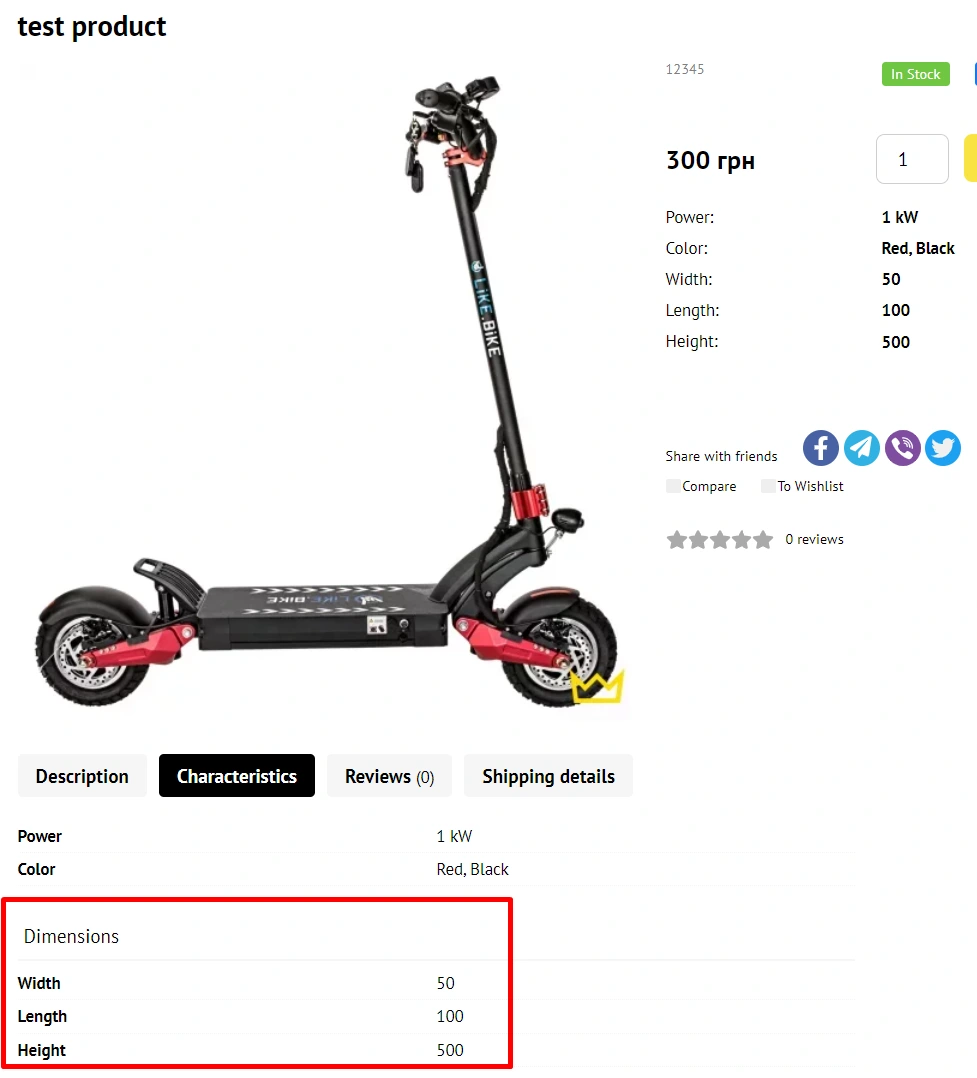The image size is (977, 1078).
Task: Tick the Compare checkbox
Action: [x=673, y=486]
